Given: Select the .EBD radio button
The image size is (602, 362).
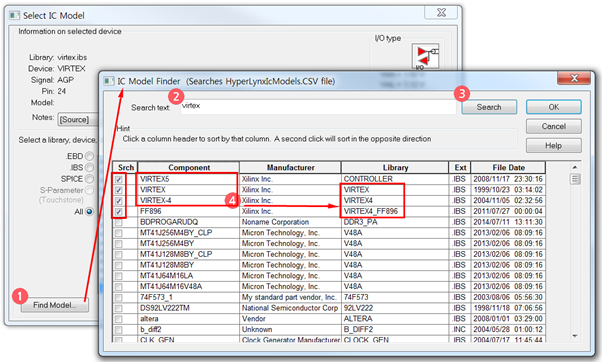Looking at the screenshot, I should tap(89, 156).
